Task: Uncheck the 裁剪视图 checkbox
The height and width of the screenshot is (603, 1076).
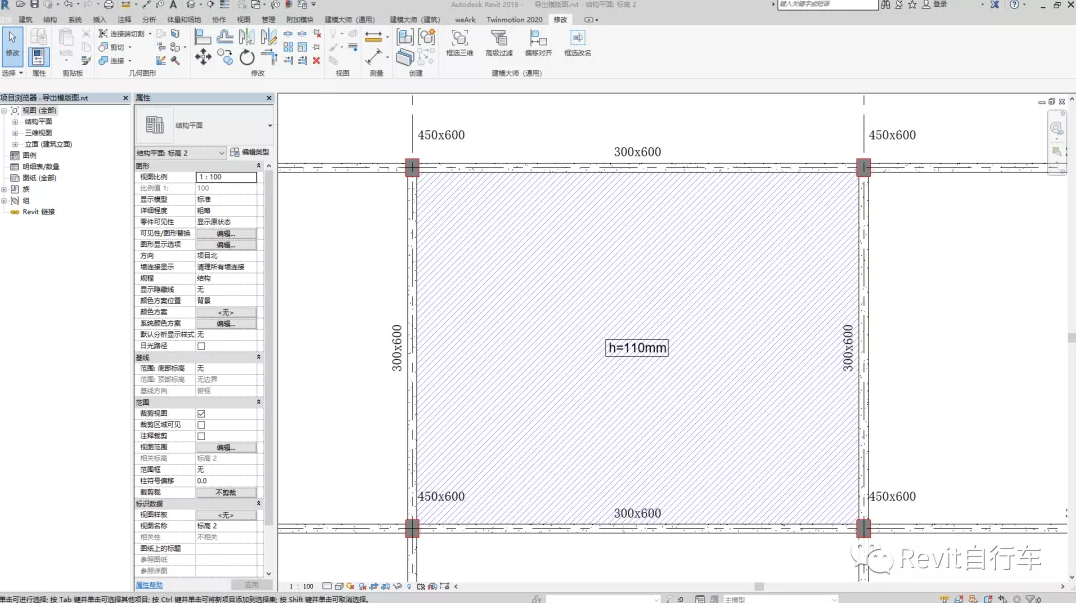Action: pos(201,413)
